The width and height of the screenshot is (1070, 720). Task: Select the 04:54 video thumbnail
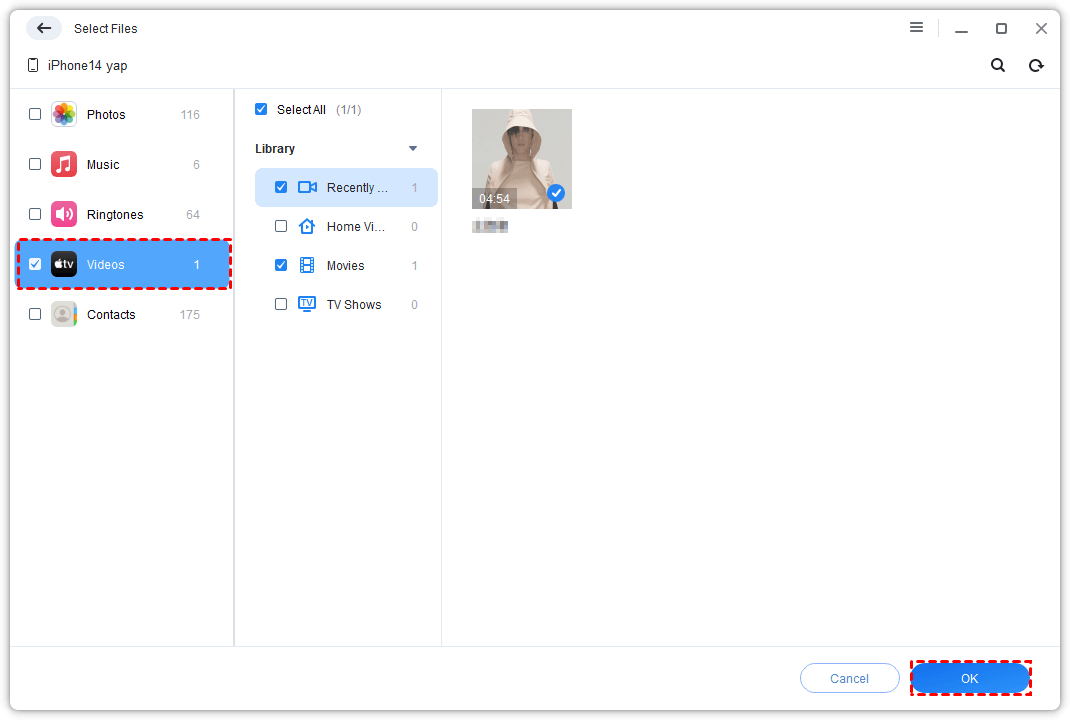point(521,158)
